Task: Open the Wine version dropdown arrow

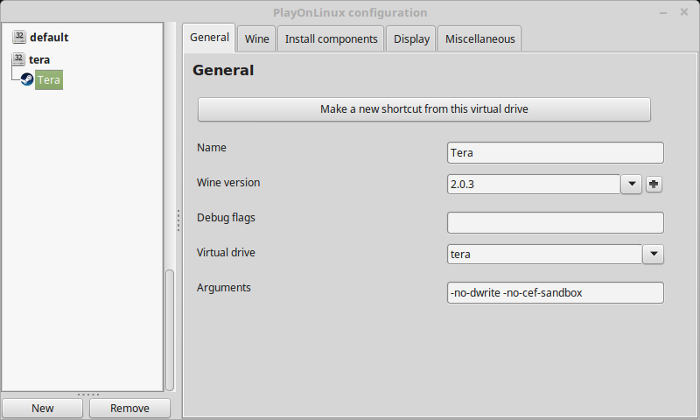Action: point(631,184)
